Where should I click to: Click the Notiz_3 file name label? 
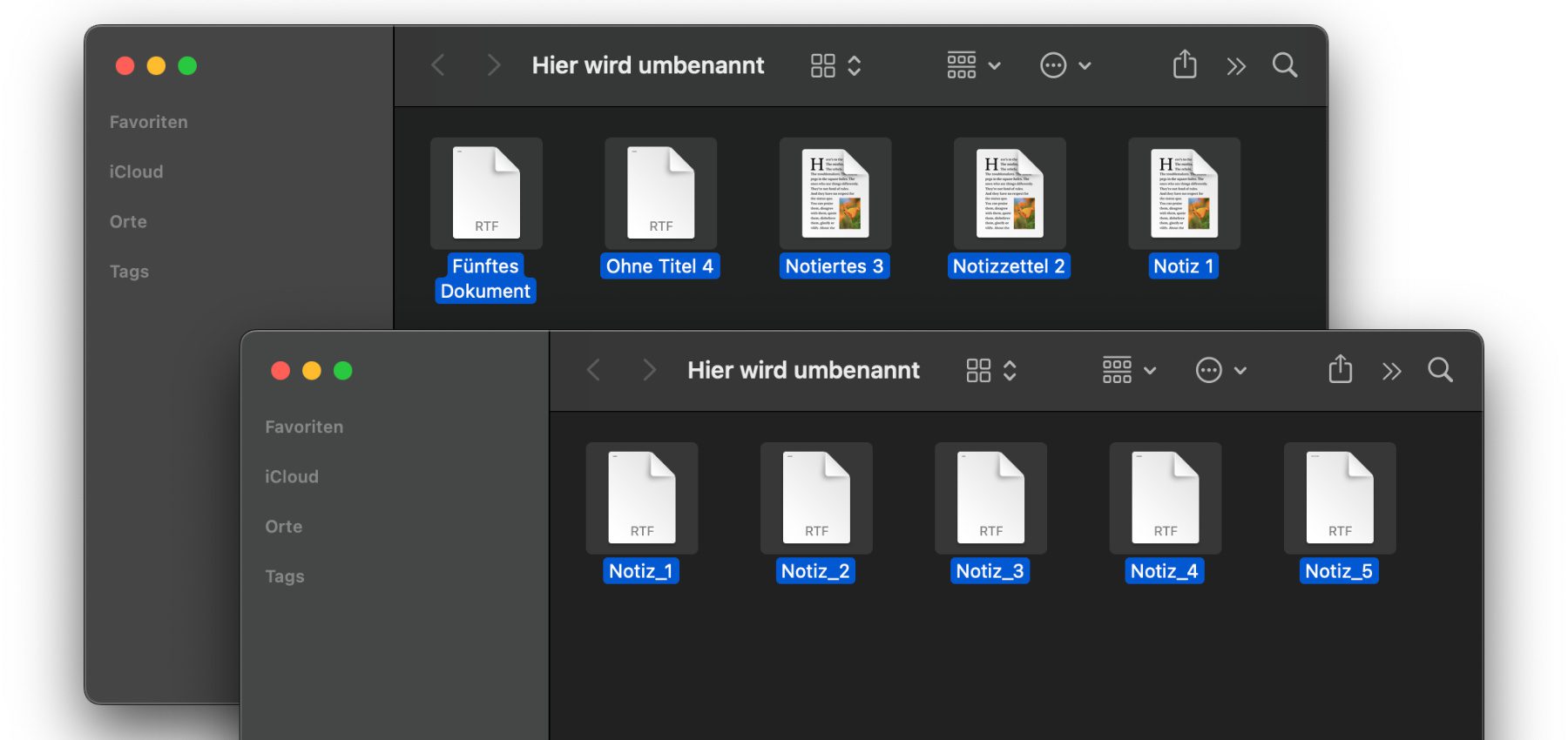pyautogui.click(x=990, y=571)
